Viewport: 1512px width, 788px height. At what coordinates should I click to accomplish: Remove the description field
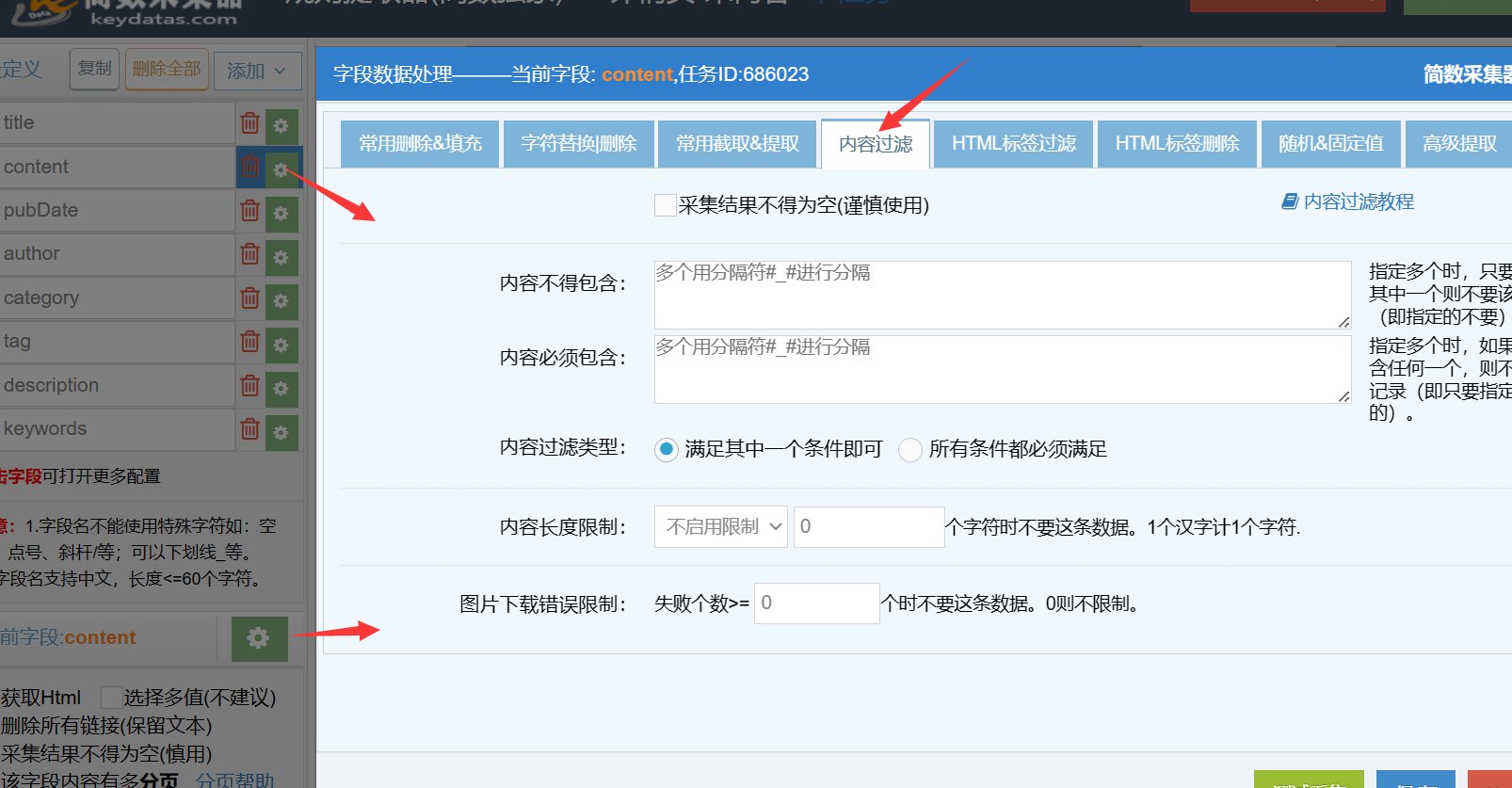[249, 385]
